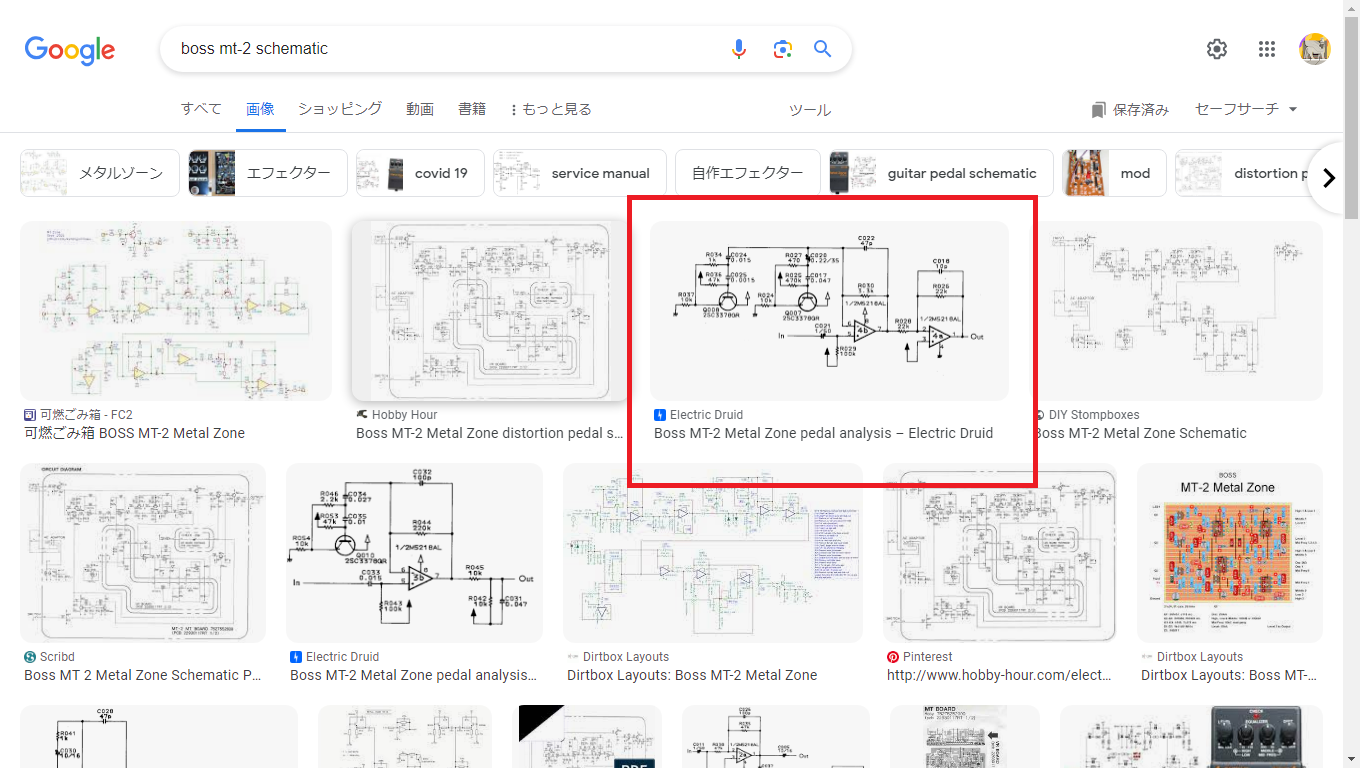Open 'Boss MT 2 Metal Zone Schematic P...' Scribd link
Image resolution: width=1360 pixels, height=768 pixels.
pos(143,675)
